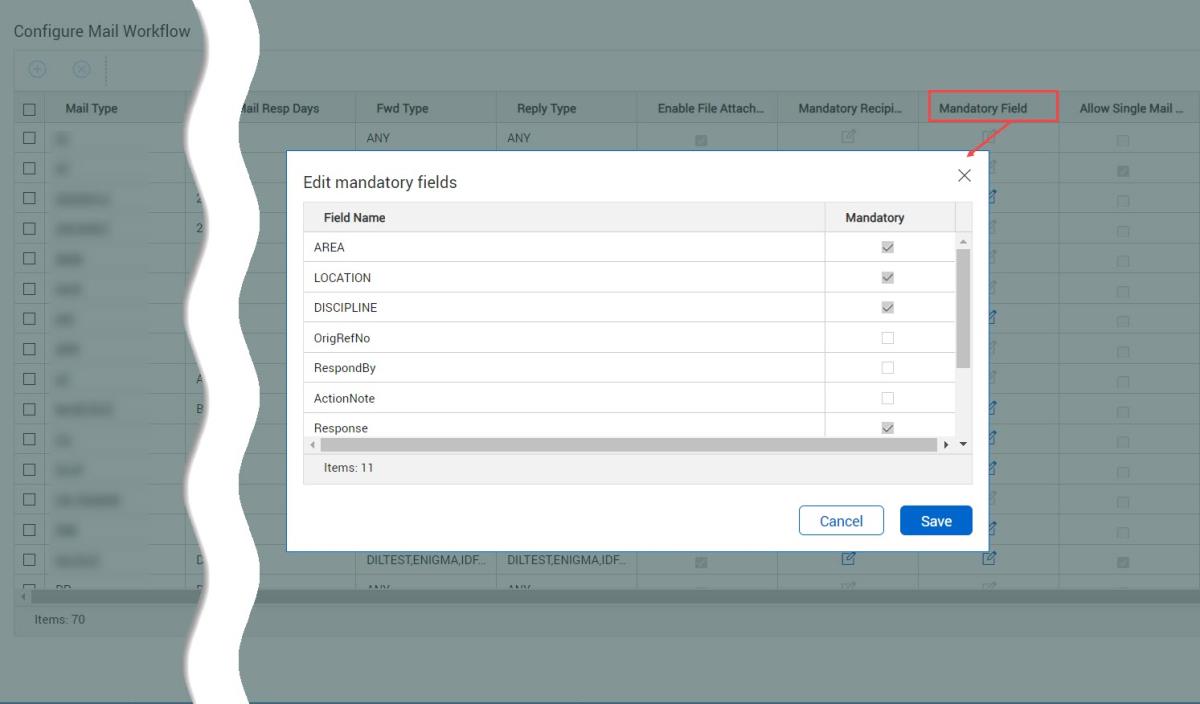Enable Mandatory checkbox for RespondBy
The height and width of the screenshot is (704, 1200).
tap(887, 368)
